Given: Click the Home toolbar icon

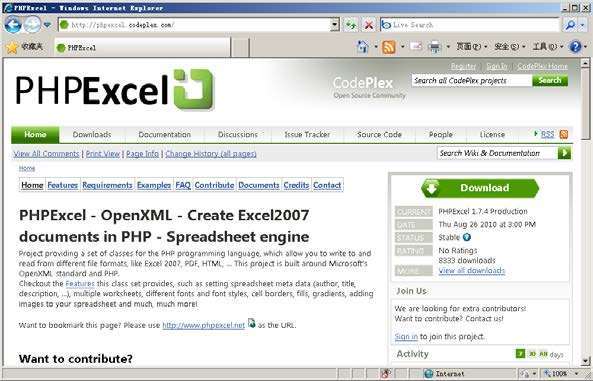Looking at the screenshot, I should 362,47.
